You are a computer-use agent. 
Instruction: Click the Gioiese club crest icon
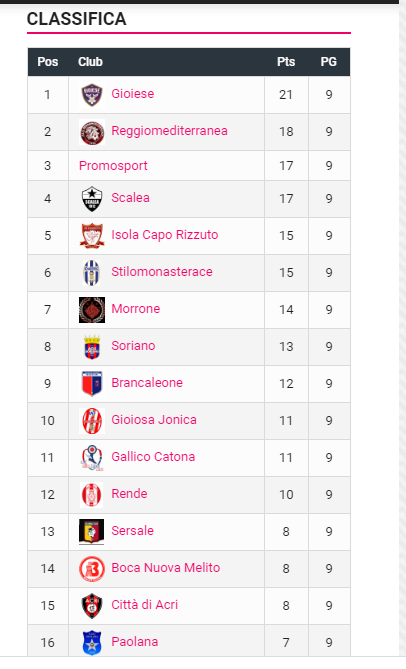[x=92, y=95]
